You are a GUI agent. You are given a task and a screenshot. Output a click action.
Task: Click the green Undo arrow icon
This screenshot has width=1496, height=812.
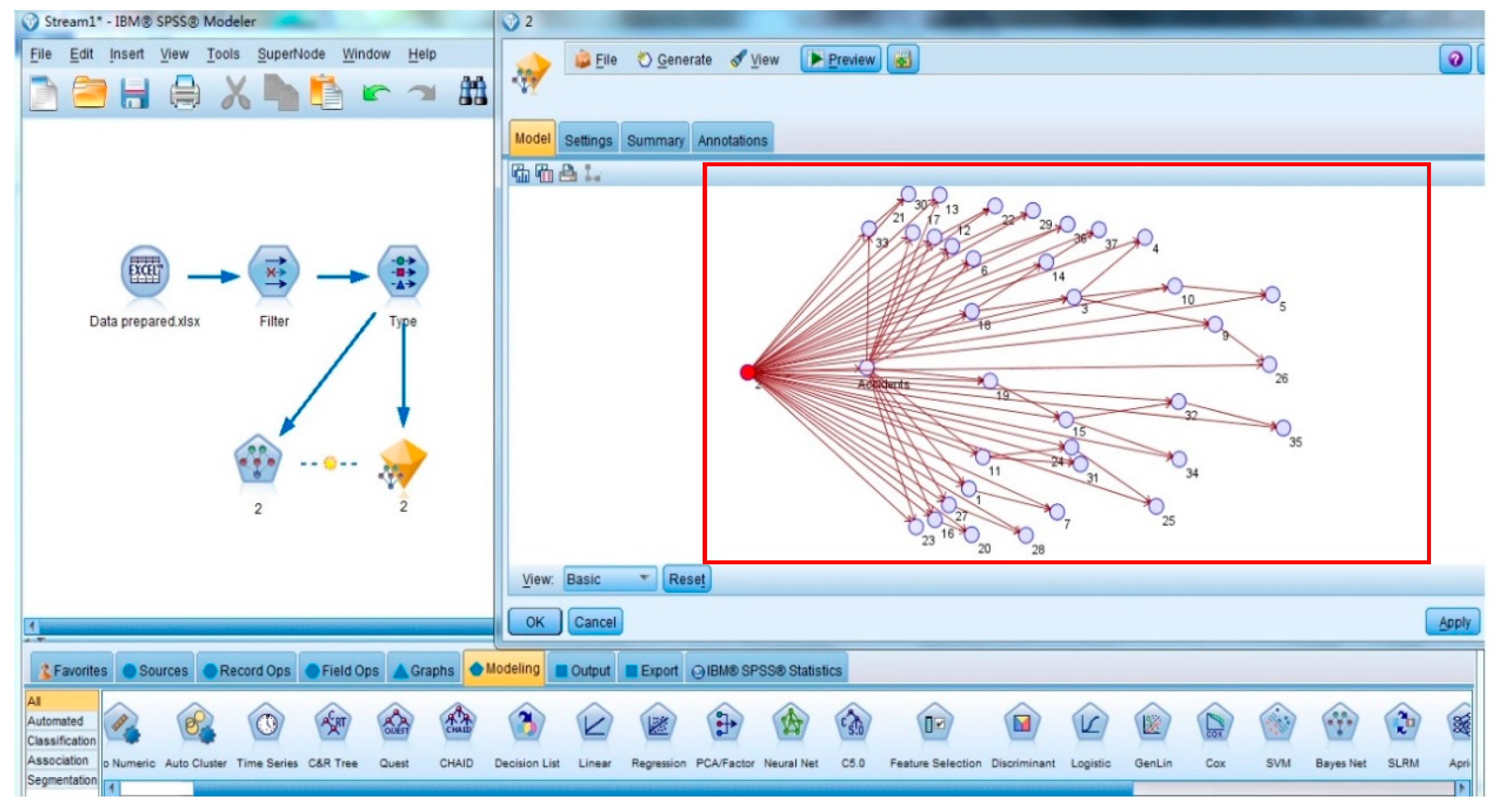point(376,93)
